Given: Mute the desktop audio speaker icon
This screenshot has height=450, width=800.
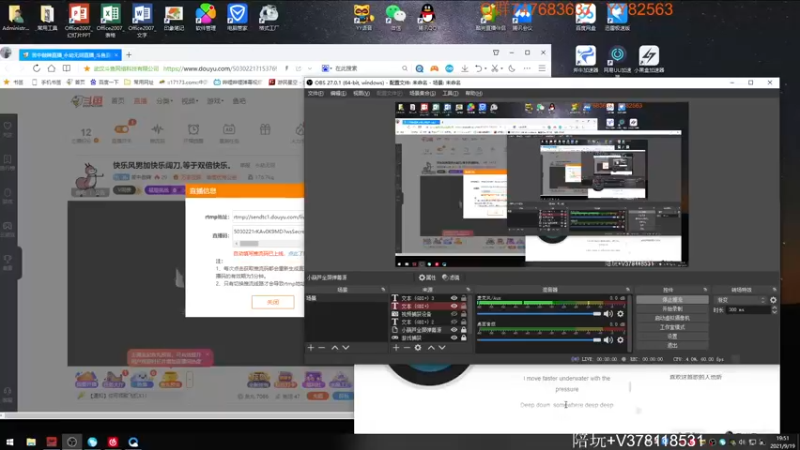Looking at the screenshot, I should pos(608,340).
